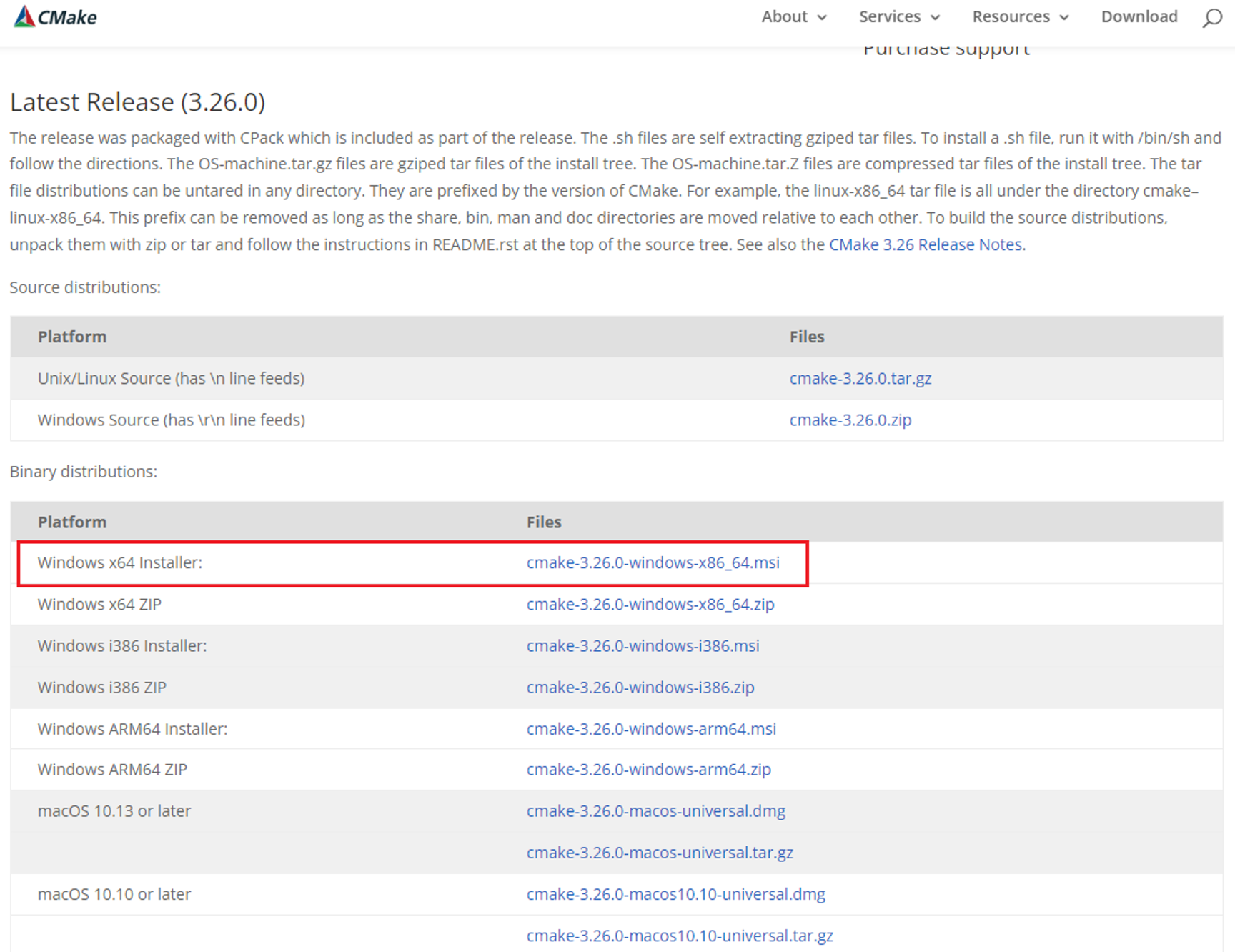Download cmake-3.26.0-macos10.10-universal.dmg
Viewport: 1245px width, 952px height.
675,893
